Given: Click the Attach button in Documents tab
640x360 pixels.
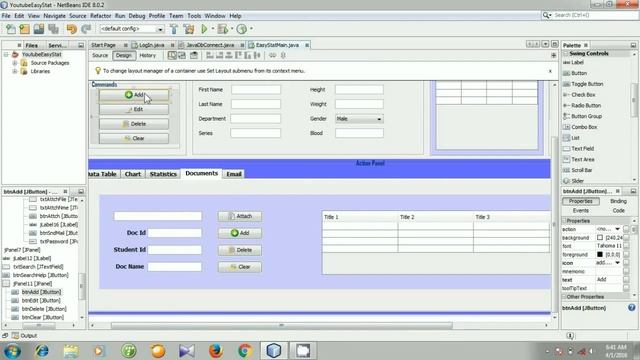Looking at the screenshot, I should [240, 216].
